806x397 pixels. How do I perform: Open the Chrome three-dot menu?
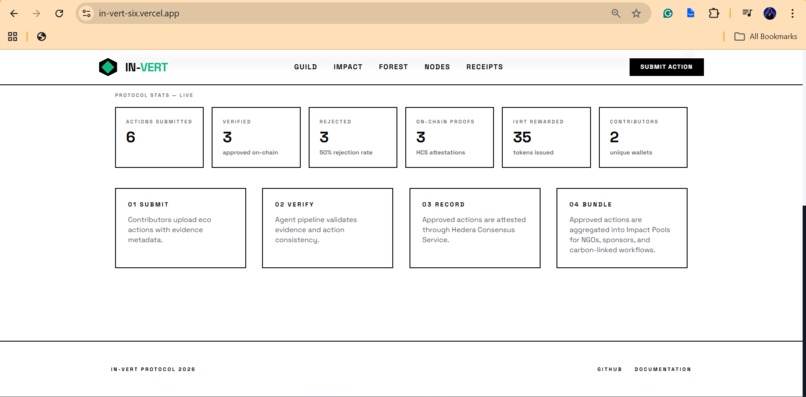[792, 14]
